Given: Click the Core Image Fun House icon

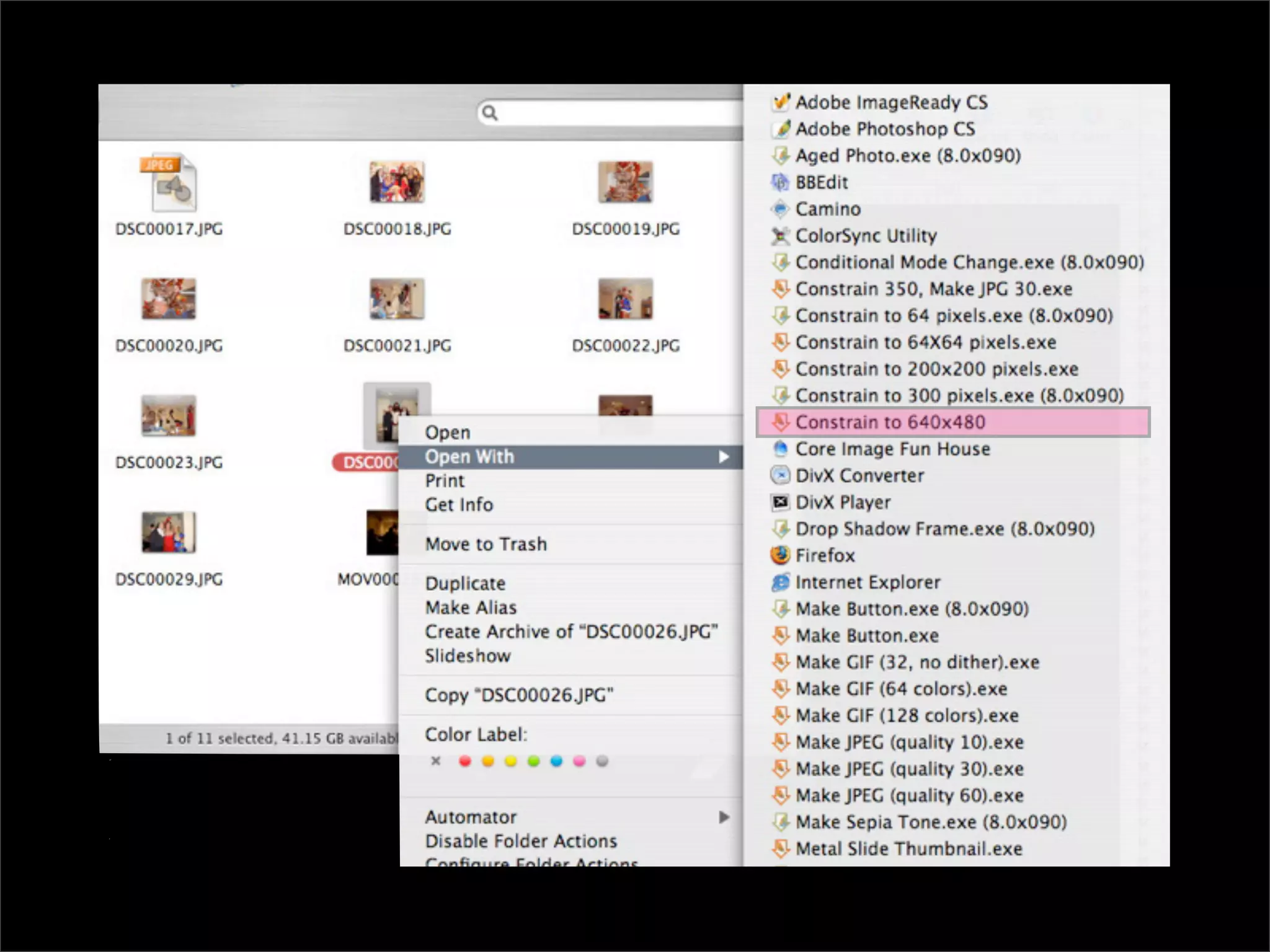Looking at the screenshot, I should (x=781, y=449).
